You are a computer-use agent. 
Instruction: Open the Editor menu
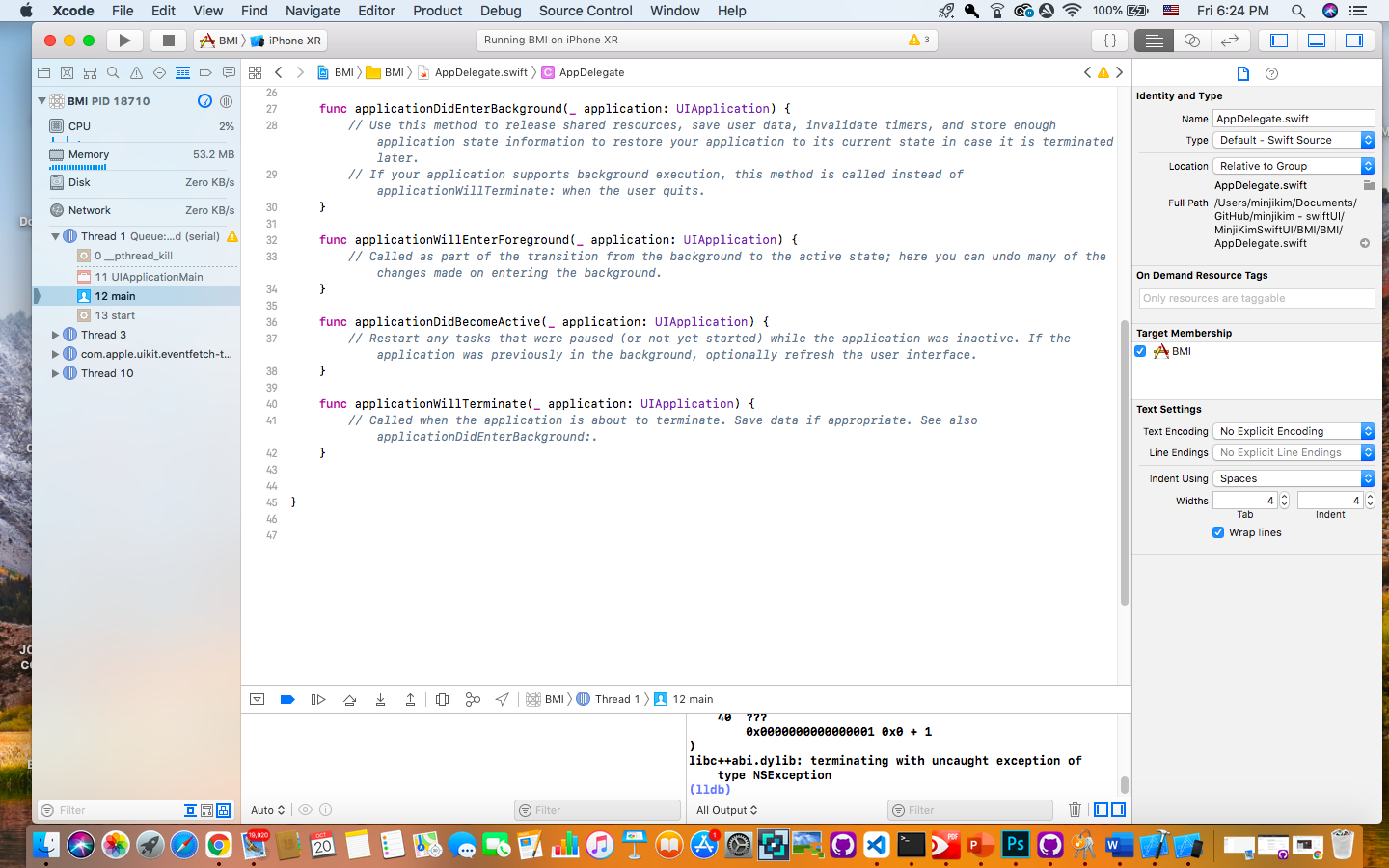point(376,11)
